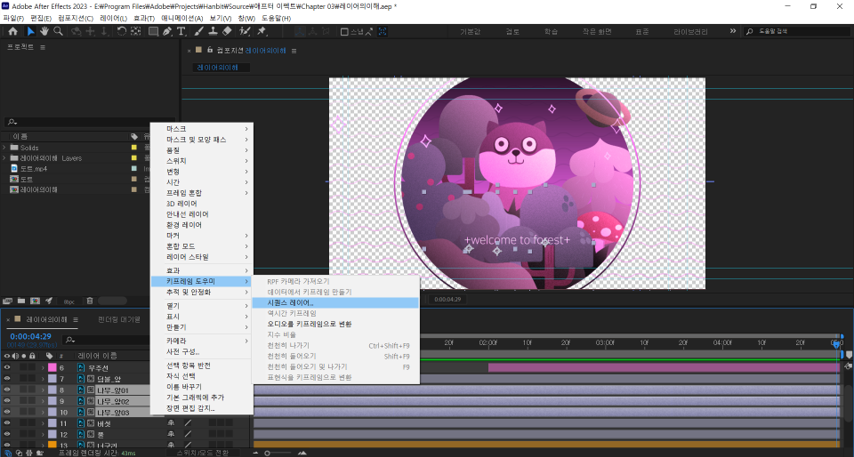Click the Home icon in the toolbar
Image resolution: width=854 pixels, height=457 pixels.
13,32
